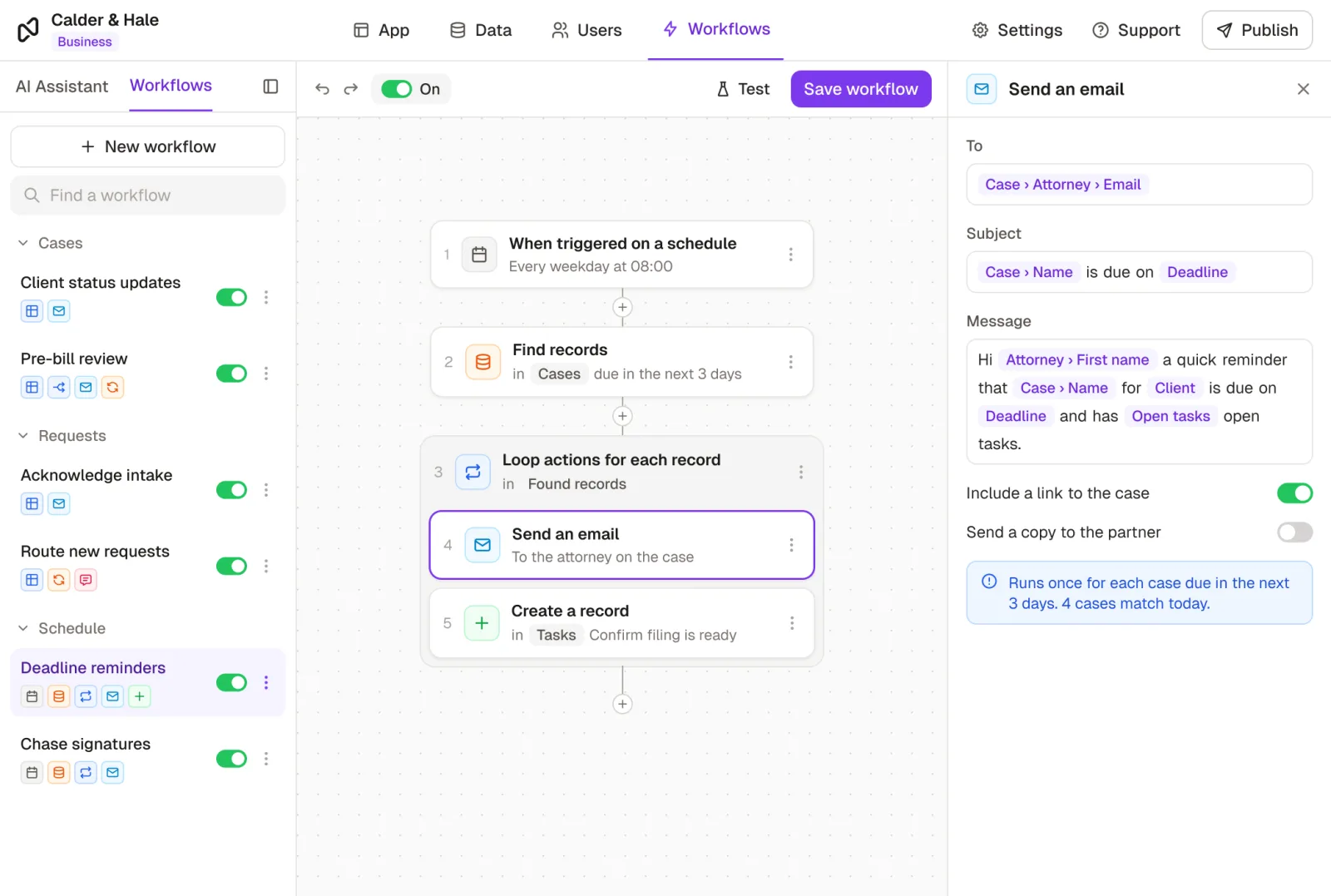This screenshot has width=1331, height=896.
Task: Turn off Include a link to the case
Action: coord(1294,493)
